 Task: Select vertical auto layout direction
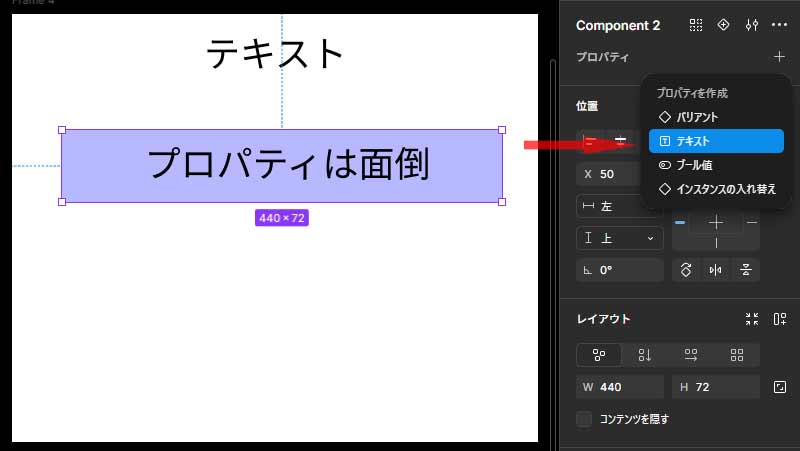tap(645, 355)
